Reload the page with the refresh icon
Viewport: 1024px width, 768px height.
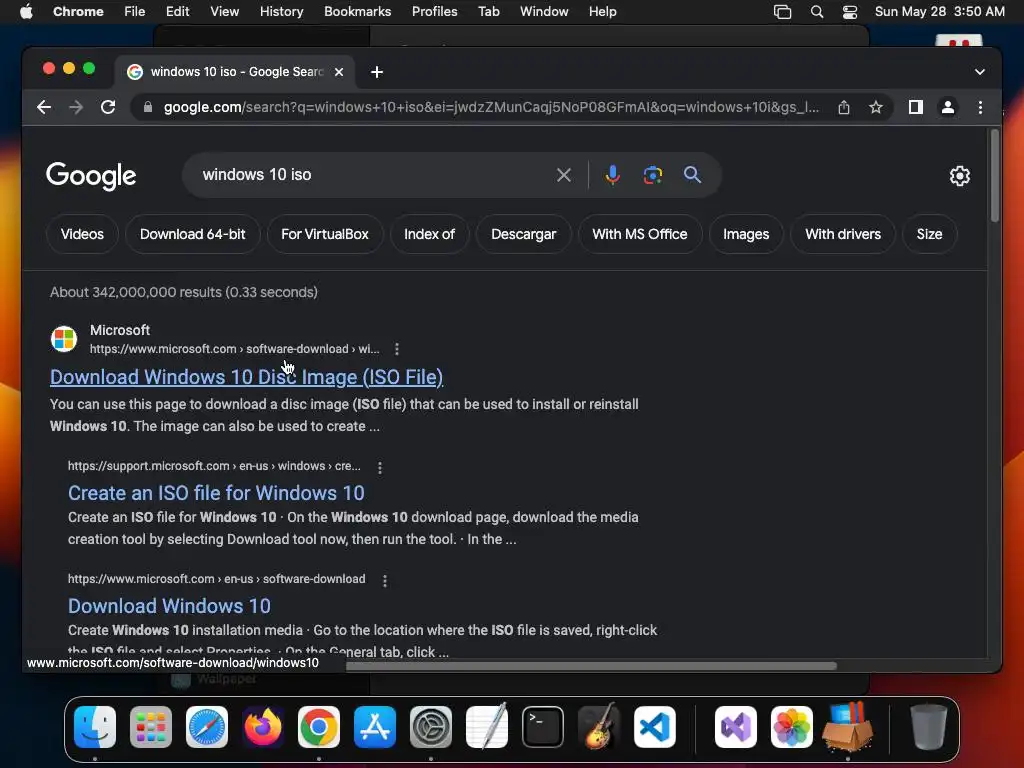coord(108,107)
